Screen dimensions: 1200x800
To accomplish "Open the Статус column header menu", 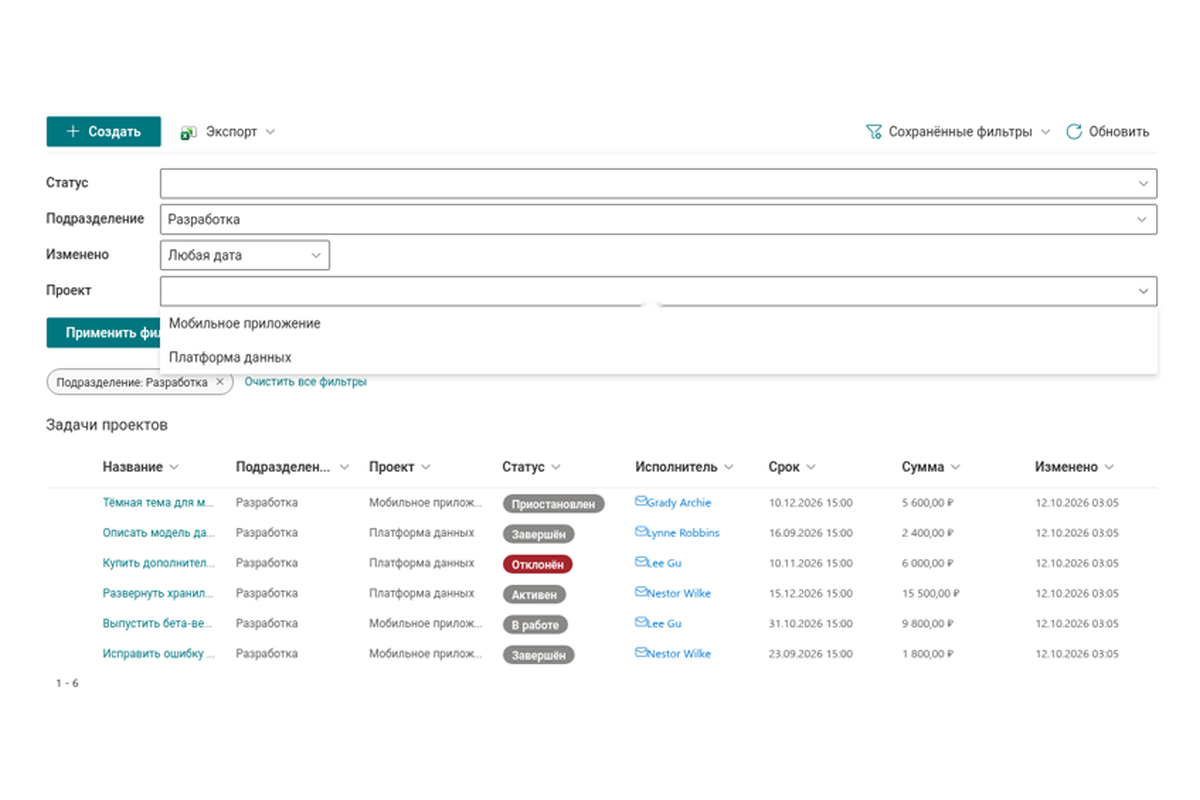I will 531,467.
